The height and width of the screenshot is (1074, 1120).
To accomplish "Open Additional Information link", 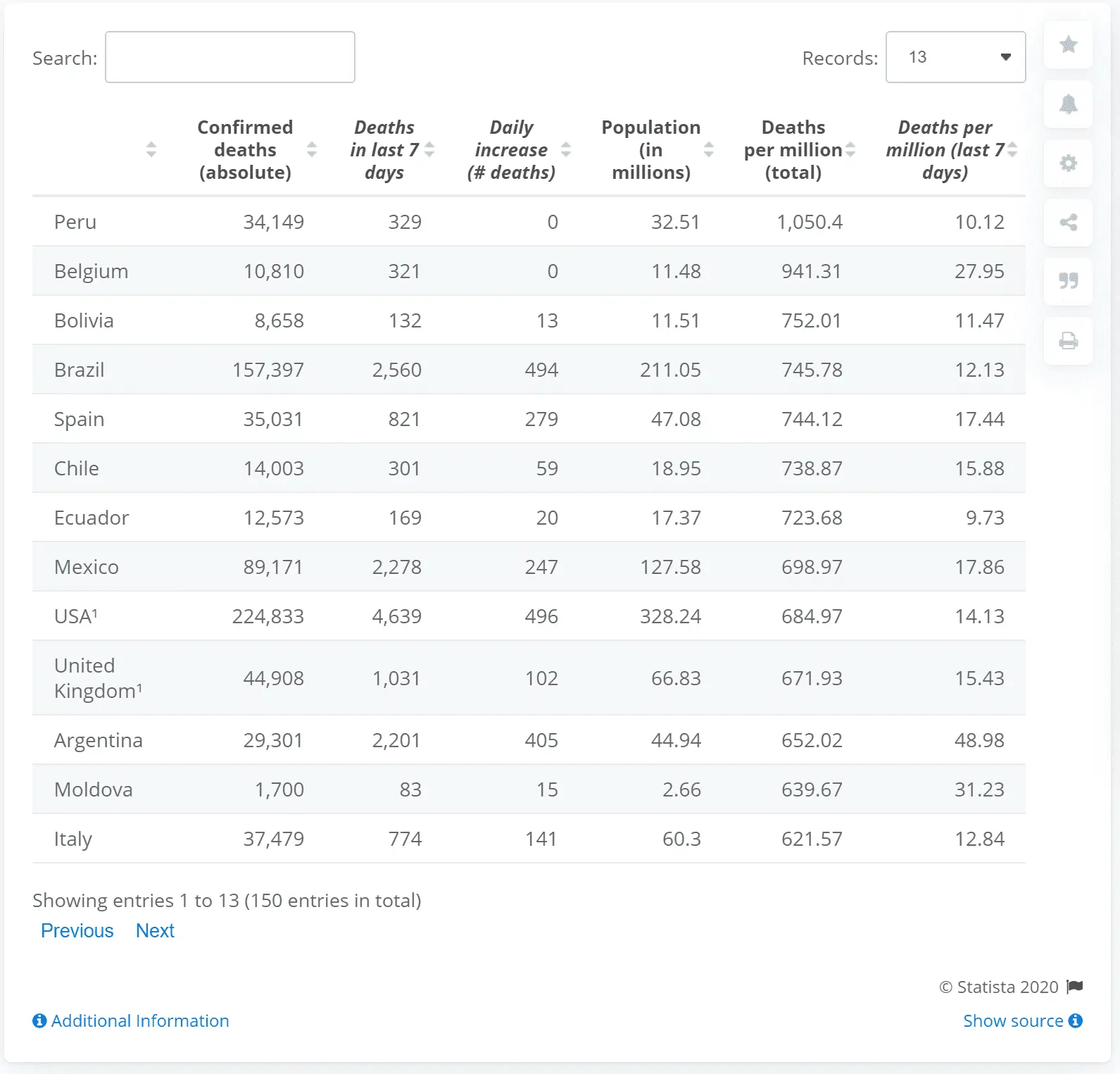I will pyautogui.click(x=139, y=1020).
